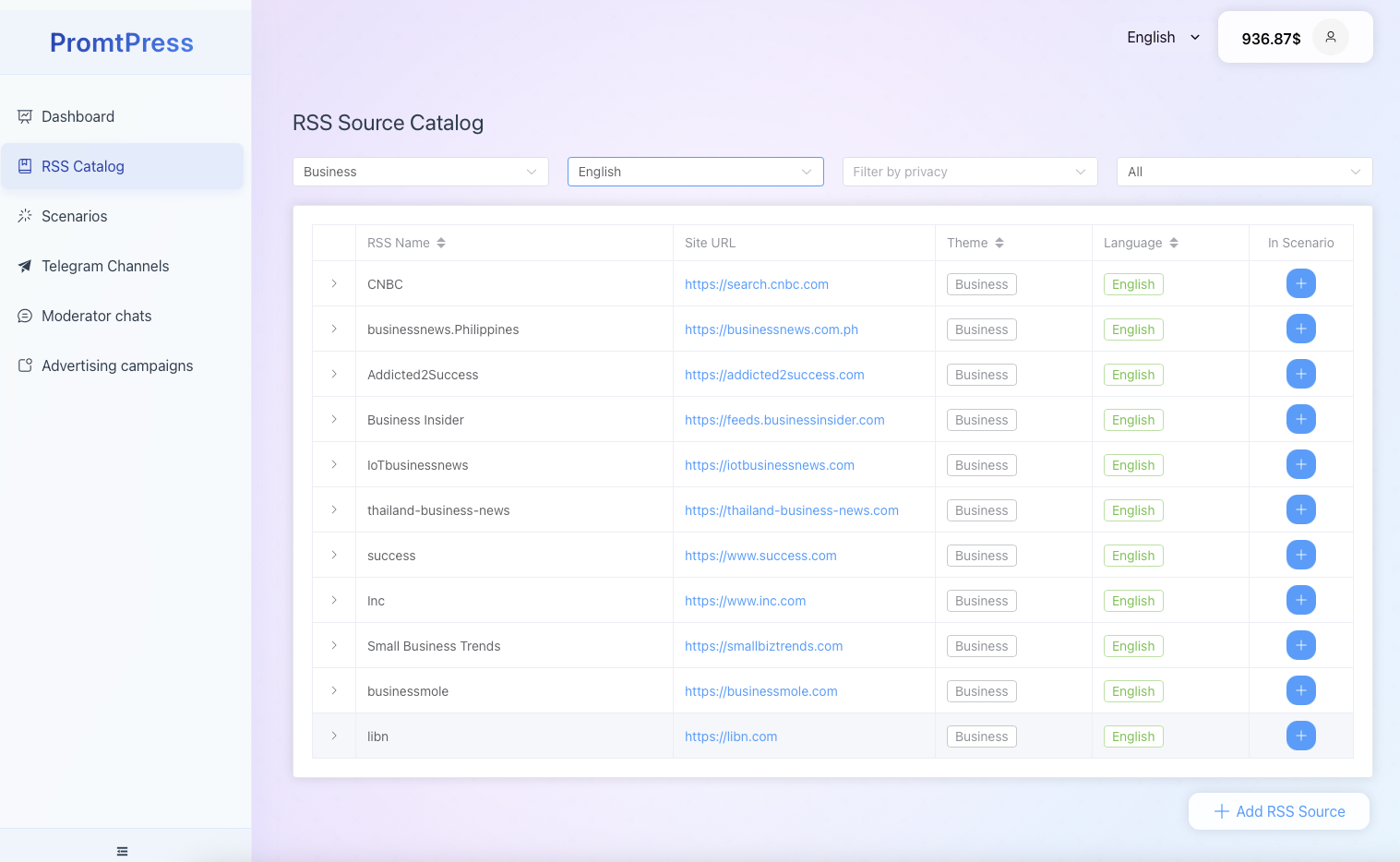Open the Business theme filter dropdown
The height and width of the screenshot is (862, 1400).
click(x=421, y=172)
